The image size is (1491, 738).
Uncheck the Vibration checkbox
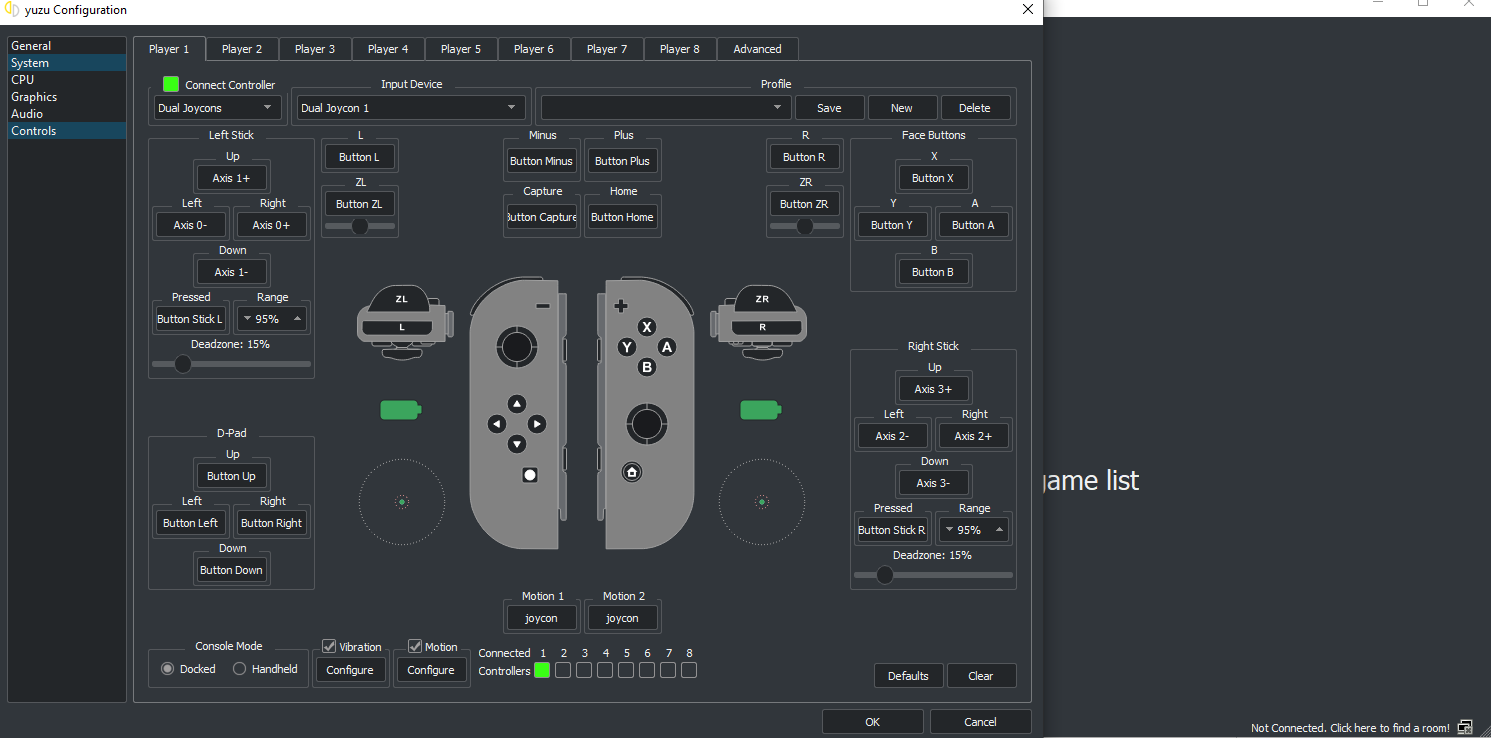pos(329,647)
